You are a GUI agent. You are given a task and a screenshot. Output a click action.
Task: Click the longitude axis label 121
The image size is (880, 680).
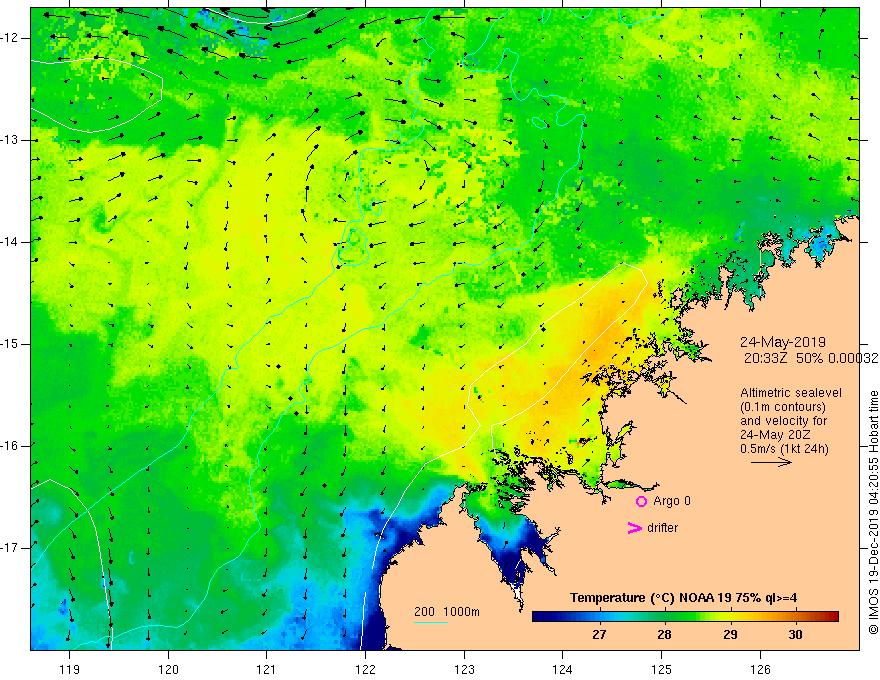[267, 669]
